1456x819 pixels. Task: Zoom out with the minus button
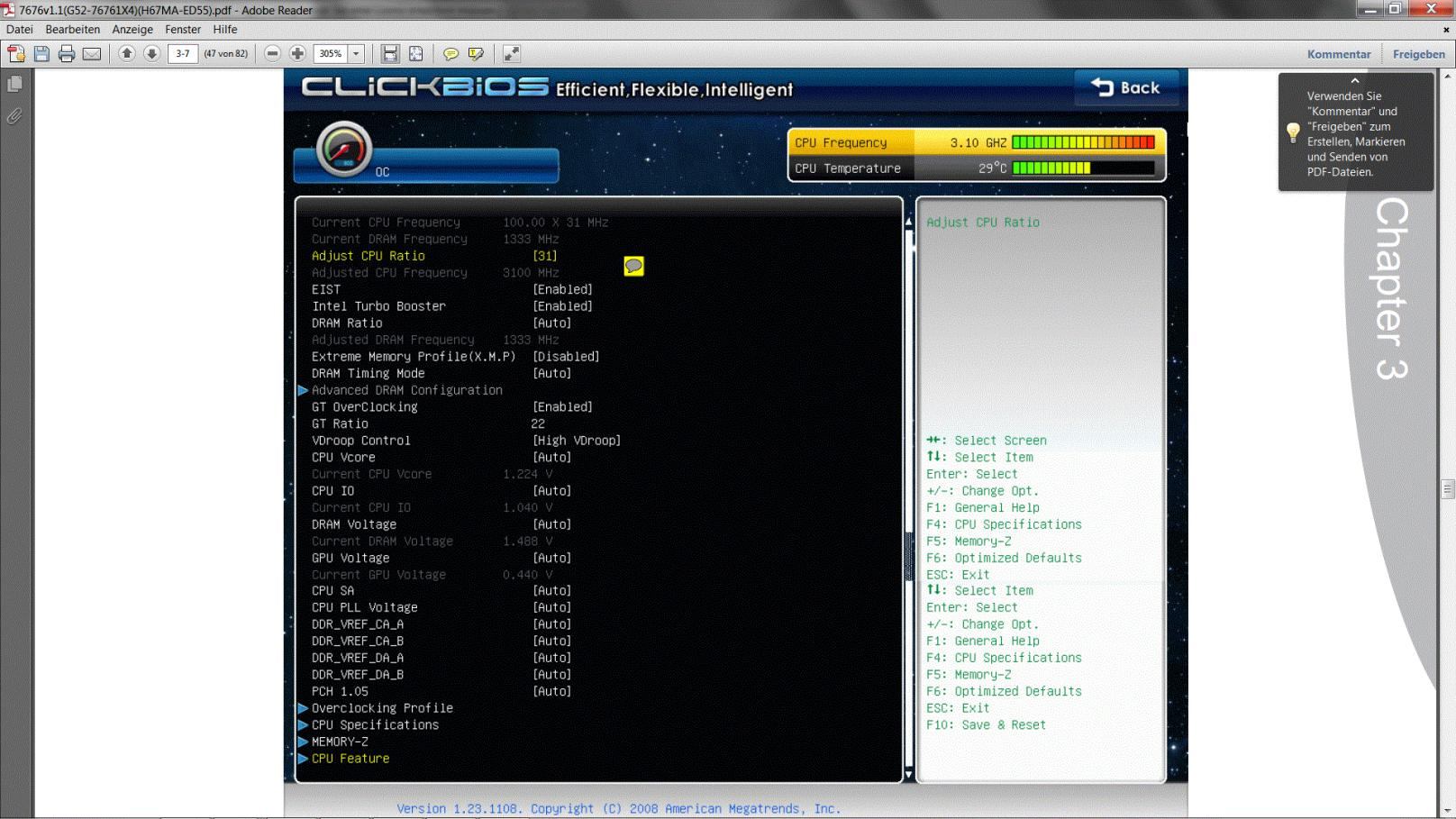point(273,54)
